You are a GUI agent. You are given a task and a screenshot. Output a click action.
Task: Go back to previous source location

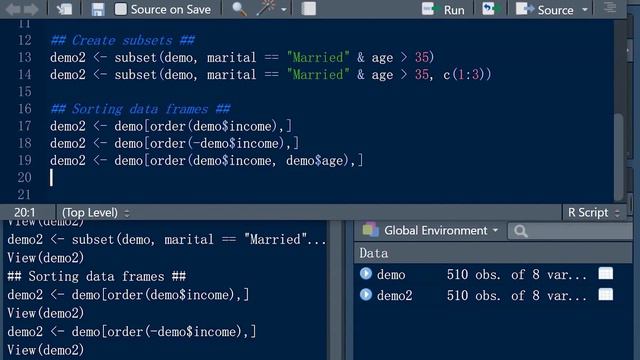pos(13,9)
